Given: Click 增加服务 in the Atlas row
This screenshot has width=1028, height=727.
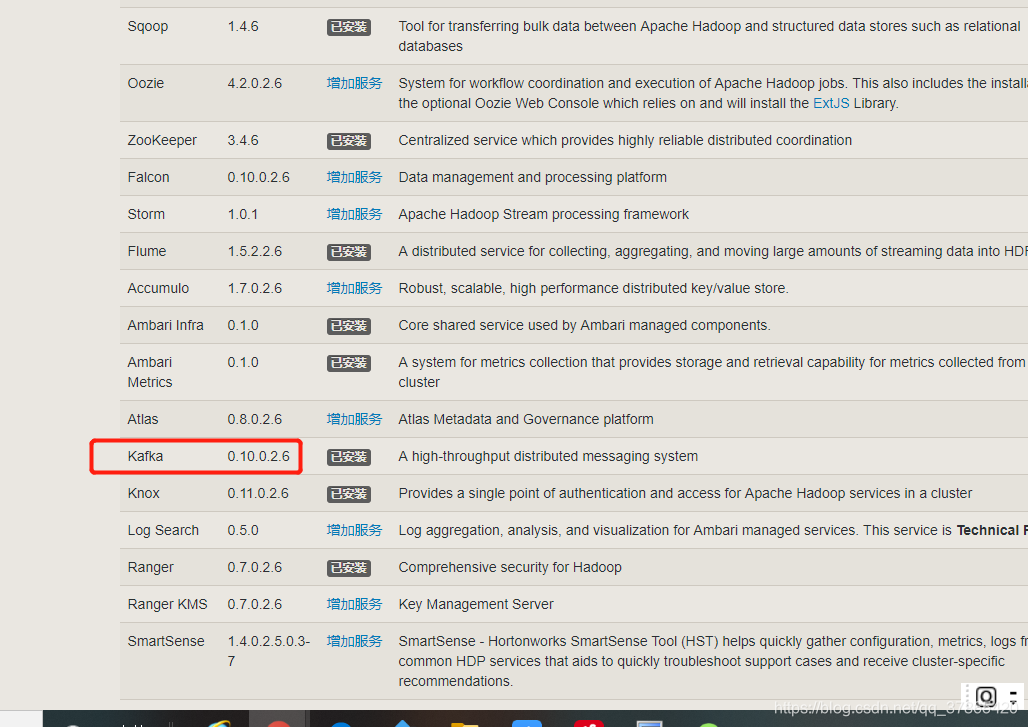Looking at the screenshot, I should 354,420.
